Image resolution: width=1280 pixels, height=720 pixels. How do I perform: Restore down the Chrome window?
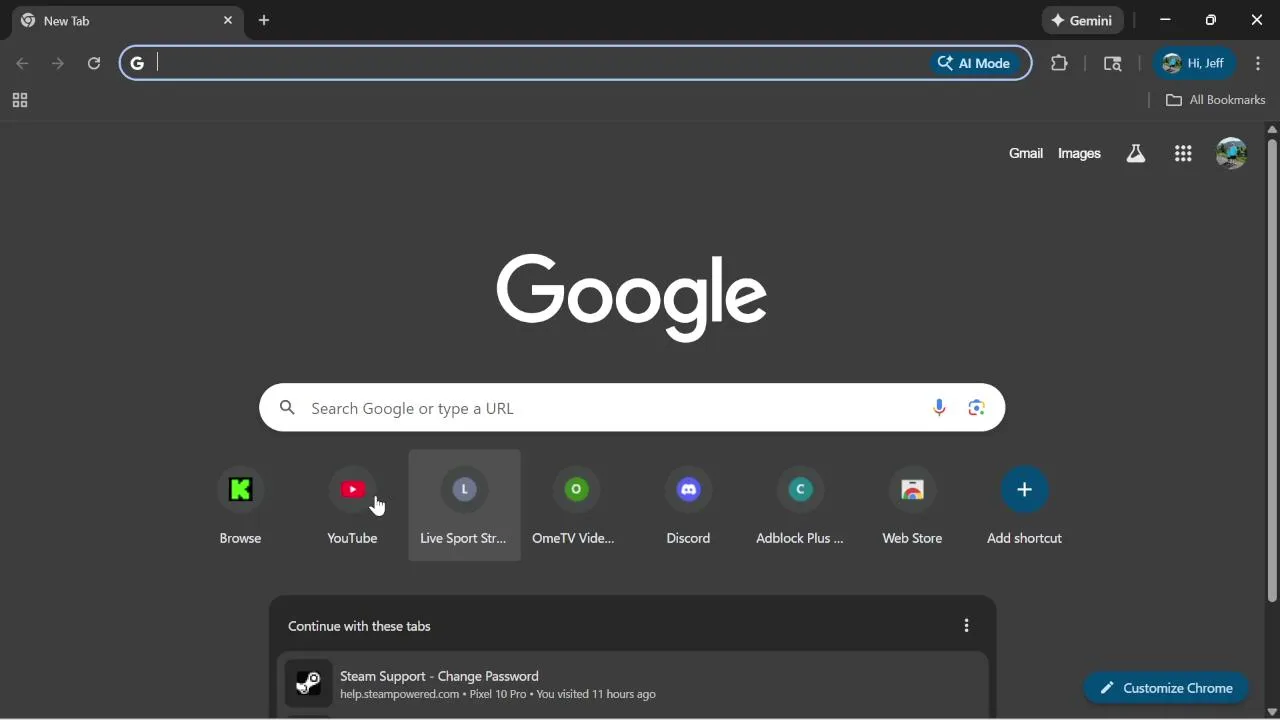click(1211, 20)
